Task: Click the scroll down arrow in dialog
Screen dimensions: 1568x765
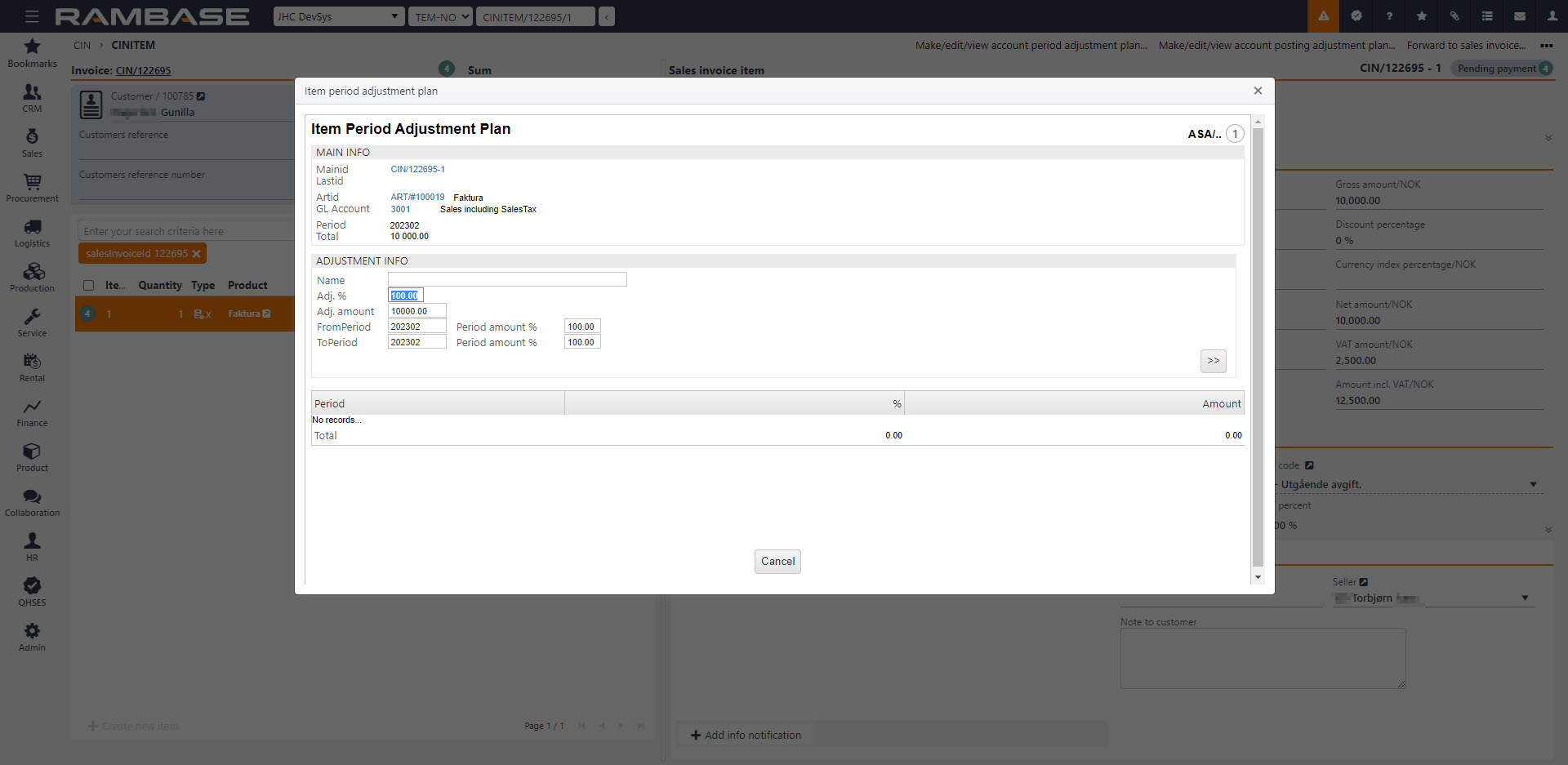Action: click(1258, 577)
